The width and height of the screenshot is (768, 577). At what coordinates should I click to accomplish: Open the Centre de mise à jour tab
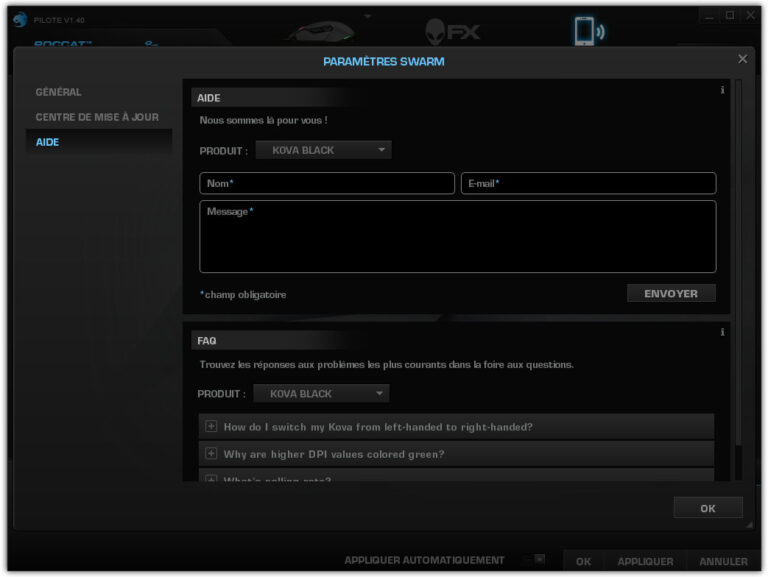(x=97, y=117)
